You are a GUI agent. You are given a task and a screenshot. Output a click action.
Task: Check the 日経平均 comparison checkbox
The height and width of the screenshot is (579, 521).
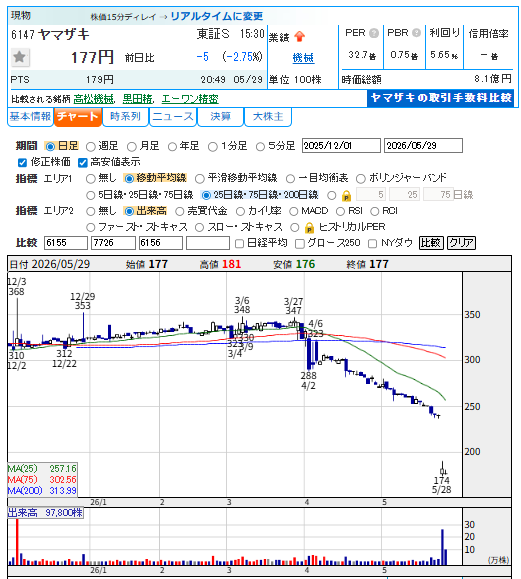click(x=239, y=243)
